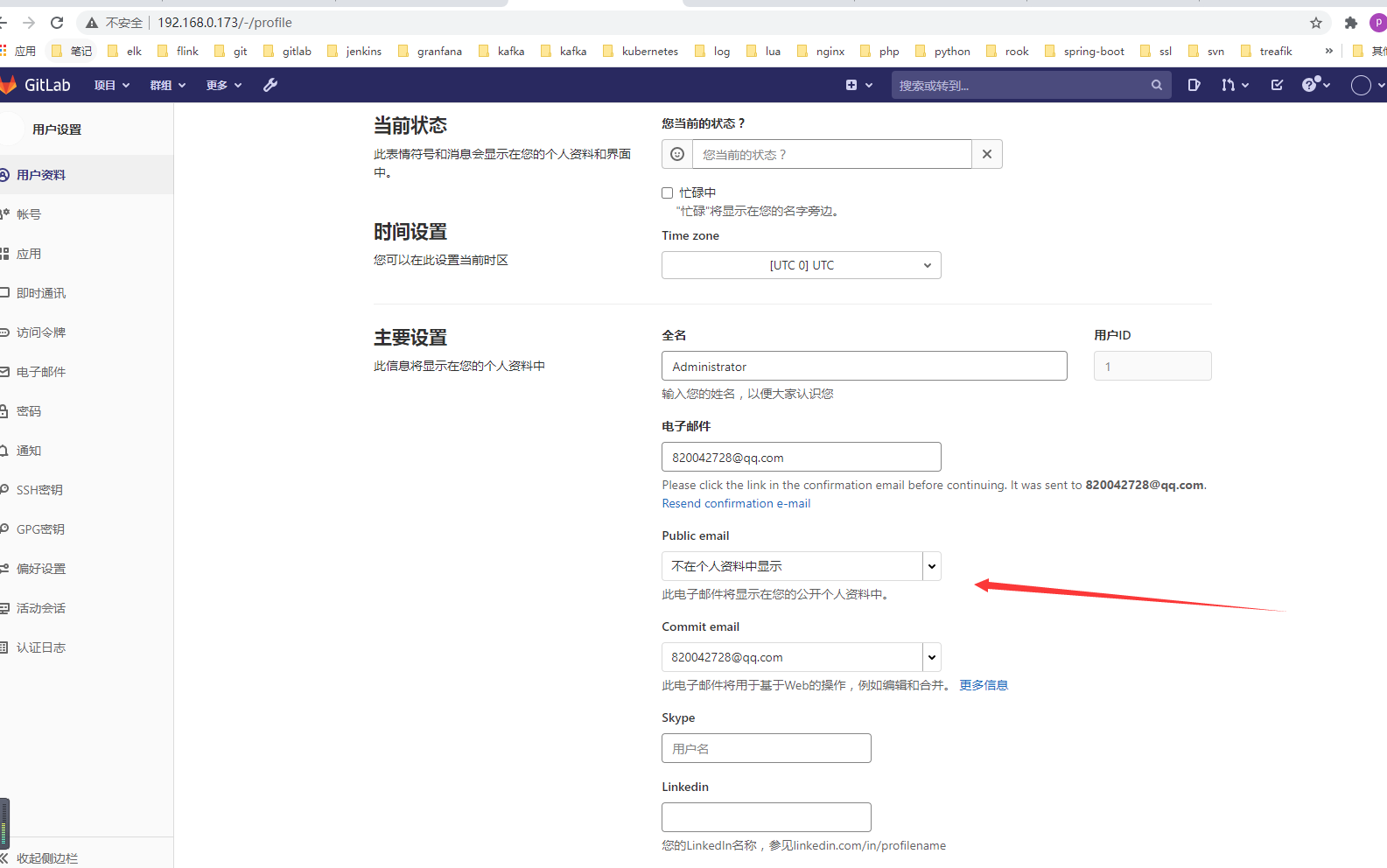The height and width of the screenshot is (868, 1387).
Task: Open browser extensions puzzle icon
Action: (1351, 23)
